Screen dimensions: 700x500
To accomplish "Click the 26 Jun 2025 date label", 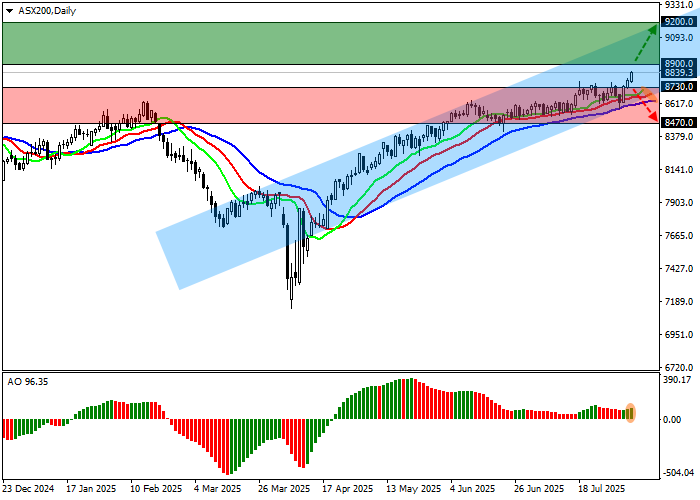I will click(x=539, y=489).
